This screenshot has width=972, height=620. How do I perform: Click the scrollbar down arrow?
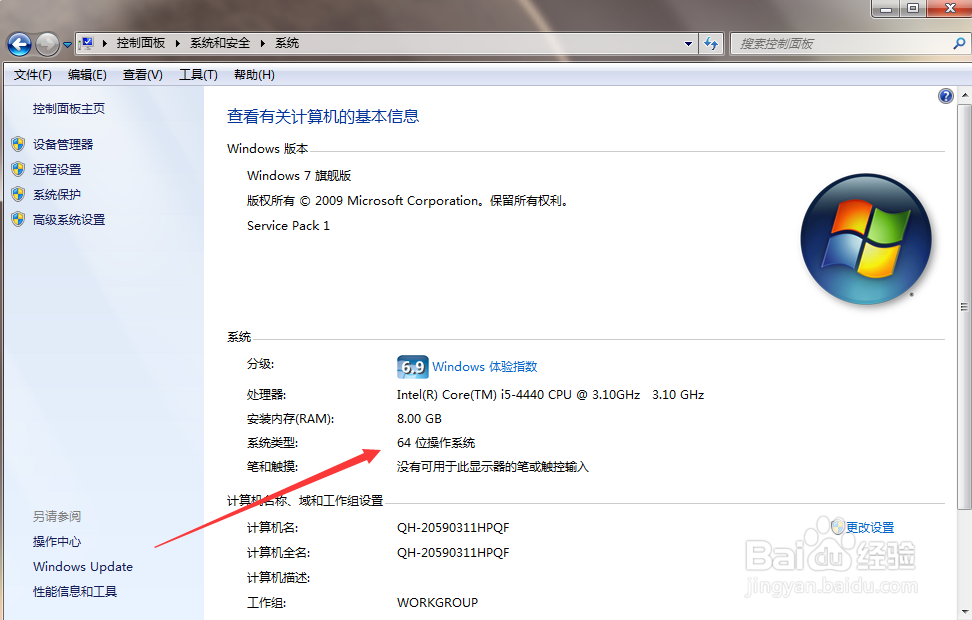tap(965, 611)
